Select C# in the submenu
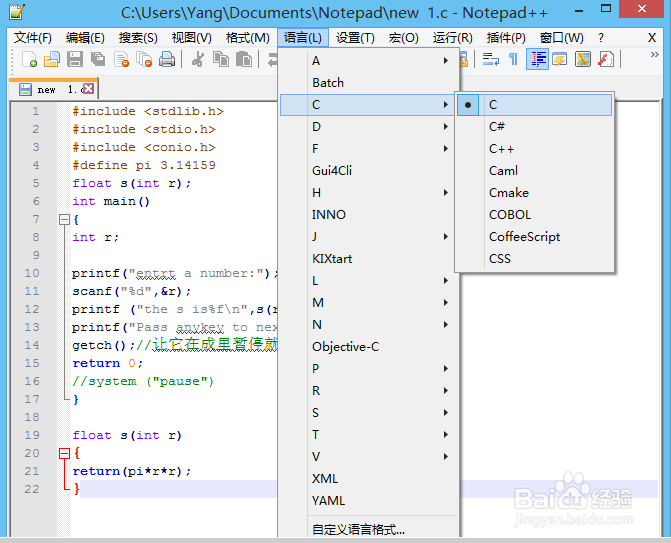Viewport: 671px width, 543px height. tap(534, 127)
